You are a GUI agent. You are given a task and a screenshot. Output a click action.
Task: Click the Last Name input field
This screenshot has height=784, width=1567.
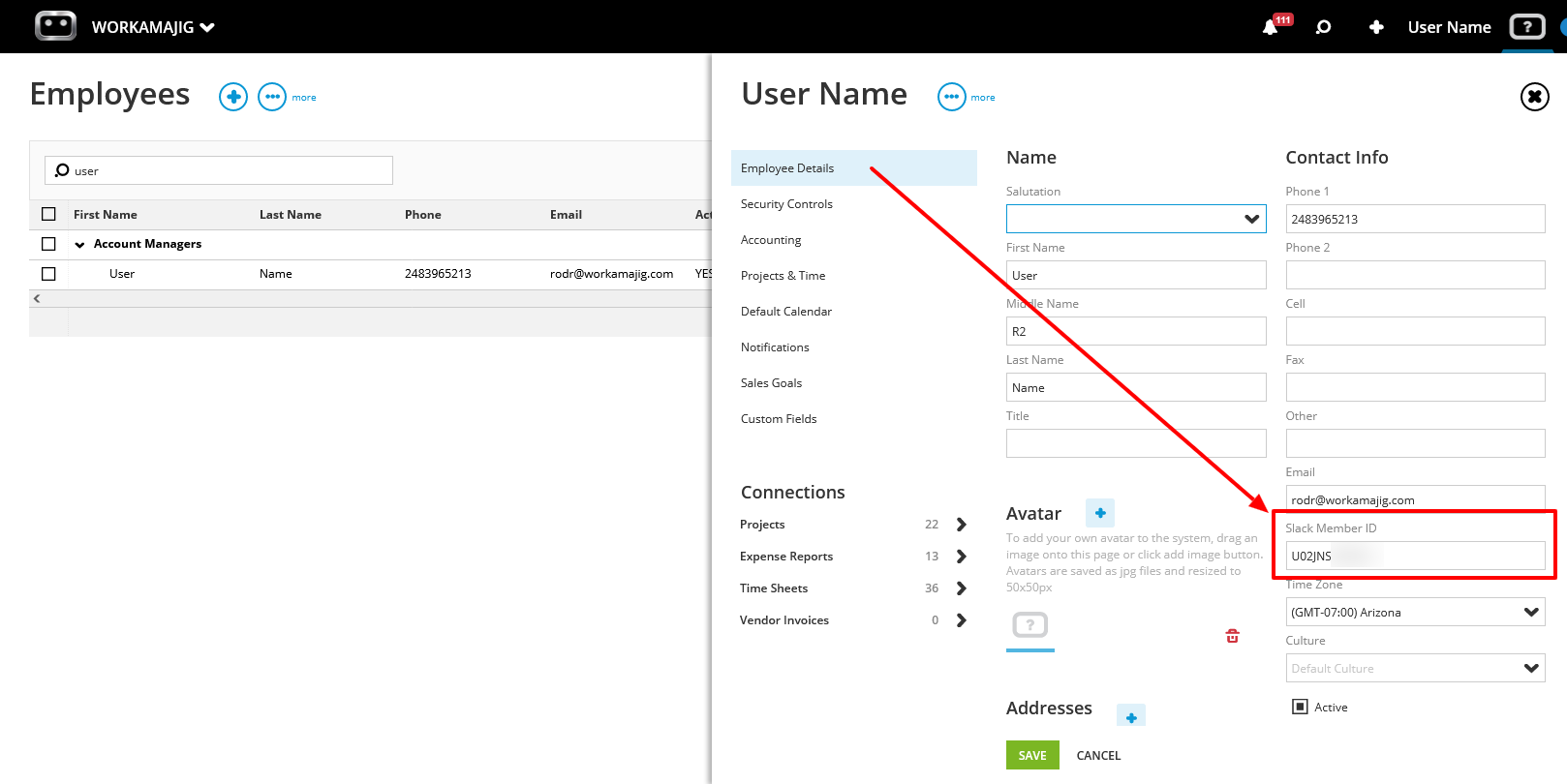(x=1136, y=387)
